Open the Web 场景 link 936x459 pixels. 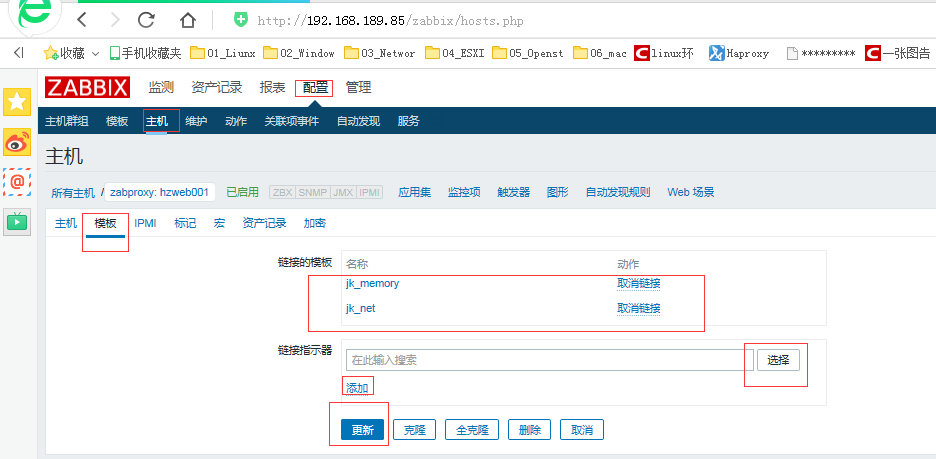click(691, 192)
